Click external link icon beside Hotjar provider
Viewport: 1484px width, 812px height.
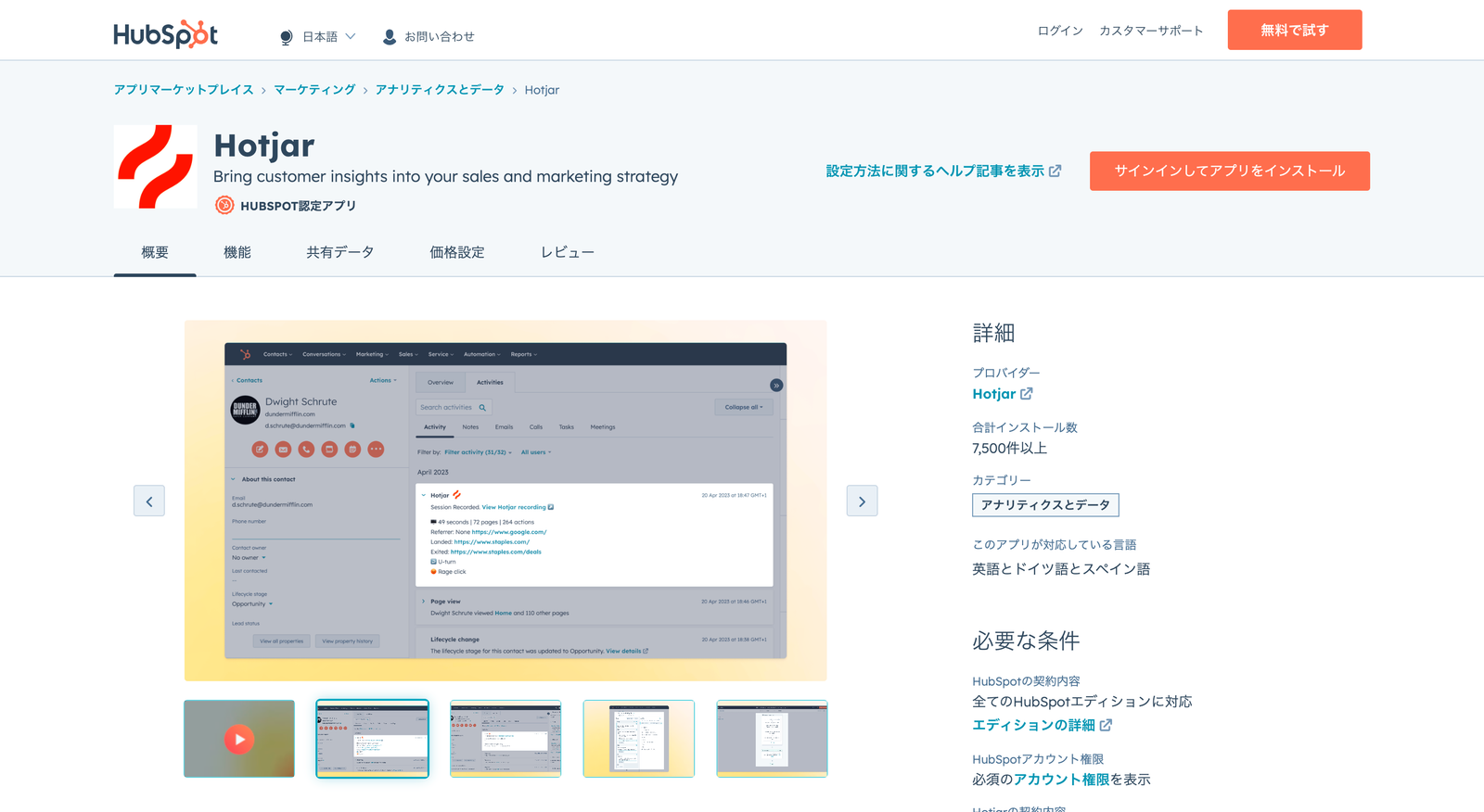pos(1027,394)
